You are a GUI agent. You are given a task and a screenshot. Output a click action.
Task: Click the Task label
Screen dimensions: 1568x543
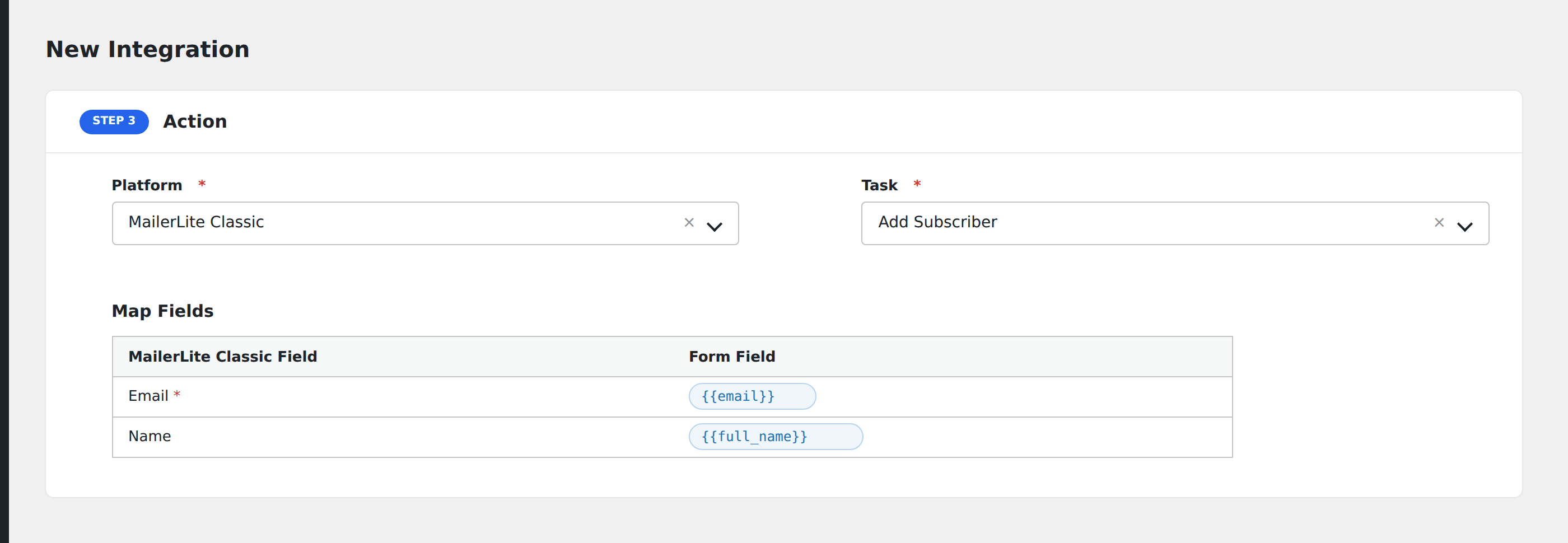[879, 185]
